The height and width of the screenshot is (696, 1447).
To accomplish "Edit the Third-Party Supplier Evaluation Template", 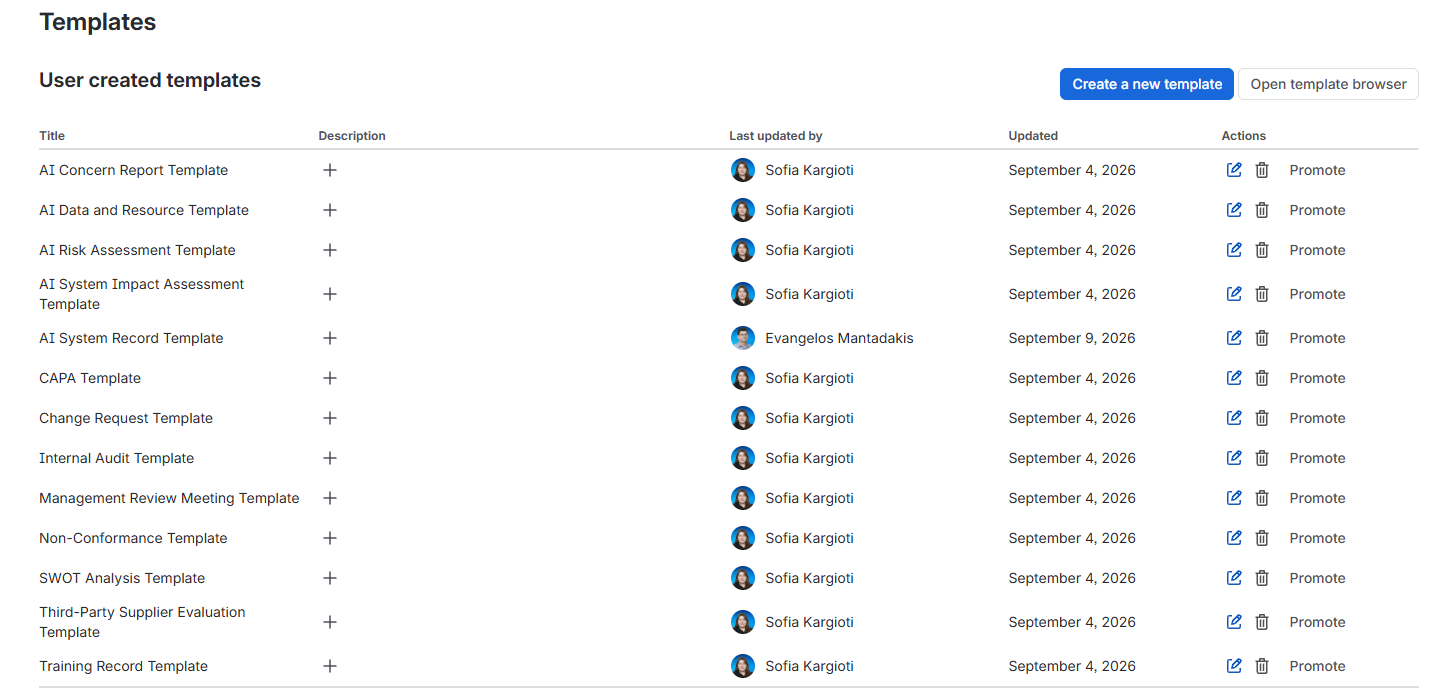I will 1234,622.
